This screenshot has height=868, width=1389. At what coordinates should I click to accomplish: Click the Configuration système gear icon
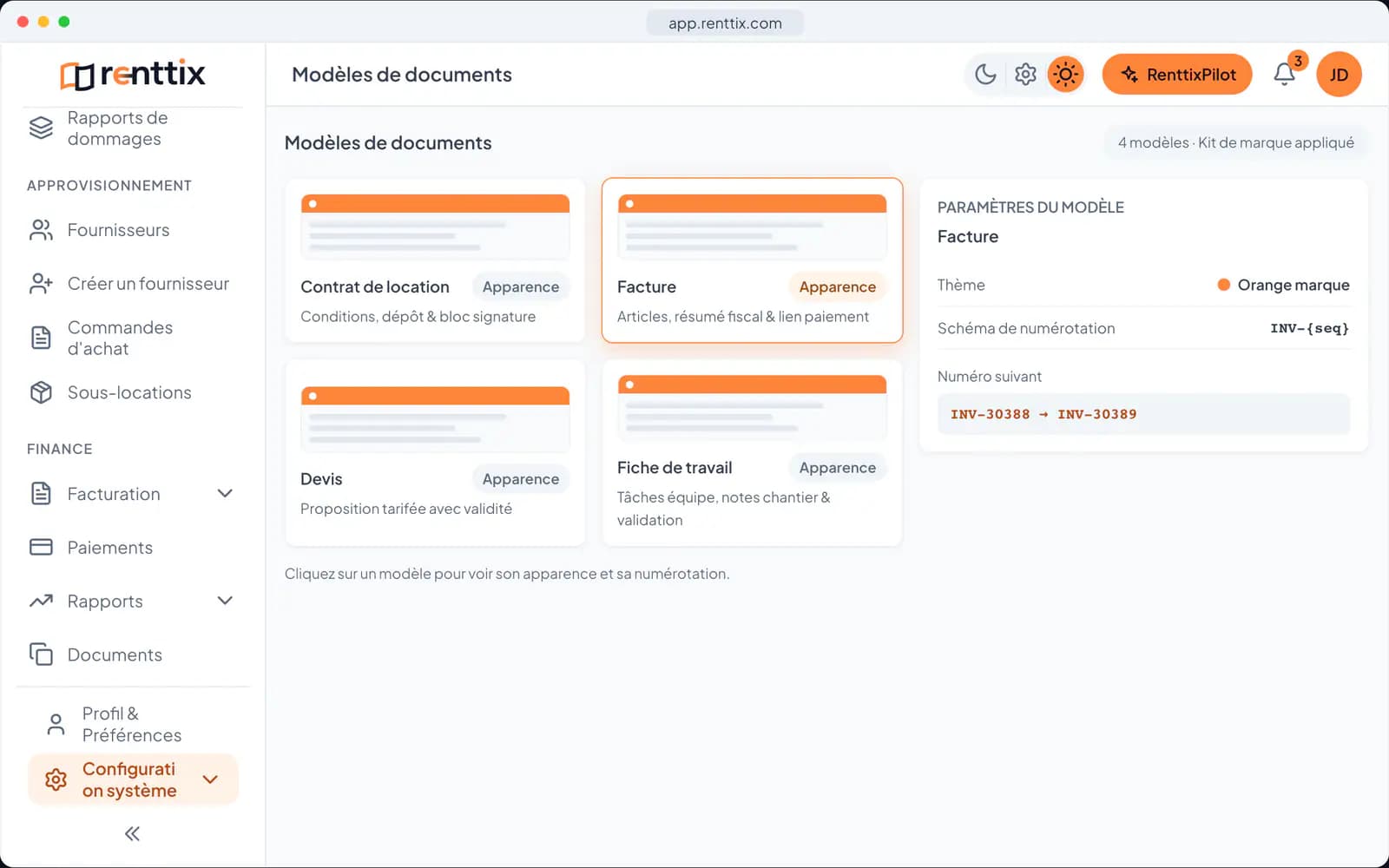tap(56, 779)
